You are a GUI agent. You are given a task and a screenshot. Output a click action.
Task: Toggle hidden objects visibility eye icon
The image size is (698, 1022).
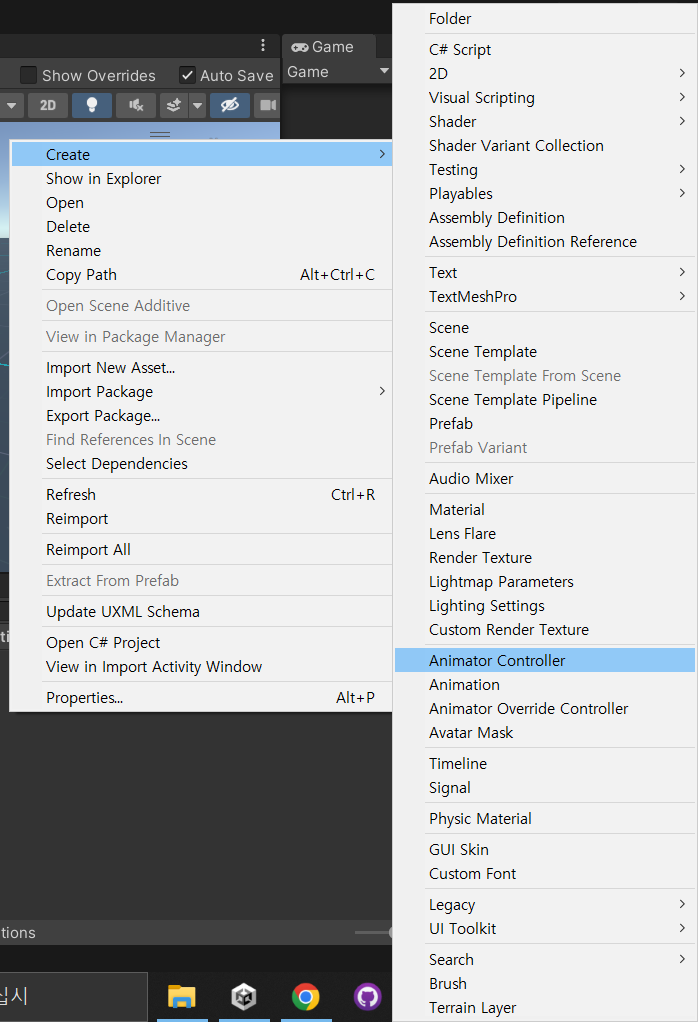[229, 105]
